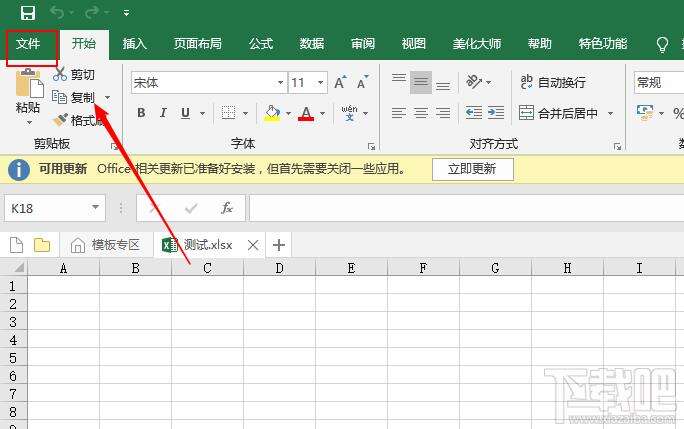The height and width of the screenshot is (429, 684).
Task: Click the Insert Function fx icon
Action: 227,208
